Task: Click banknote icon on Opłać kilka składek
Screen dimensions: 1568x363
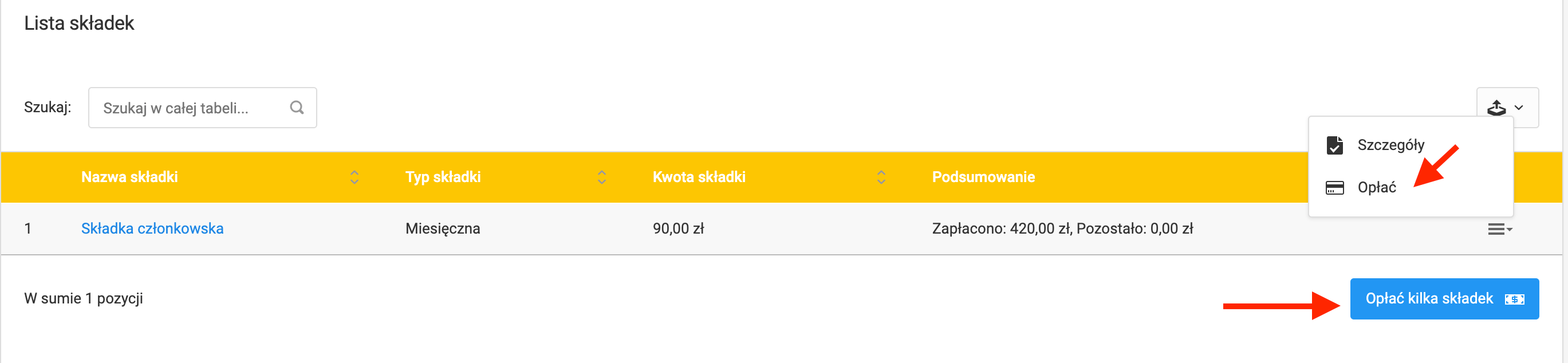Action: point(1514,299)
